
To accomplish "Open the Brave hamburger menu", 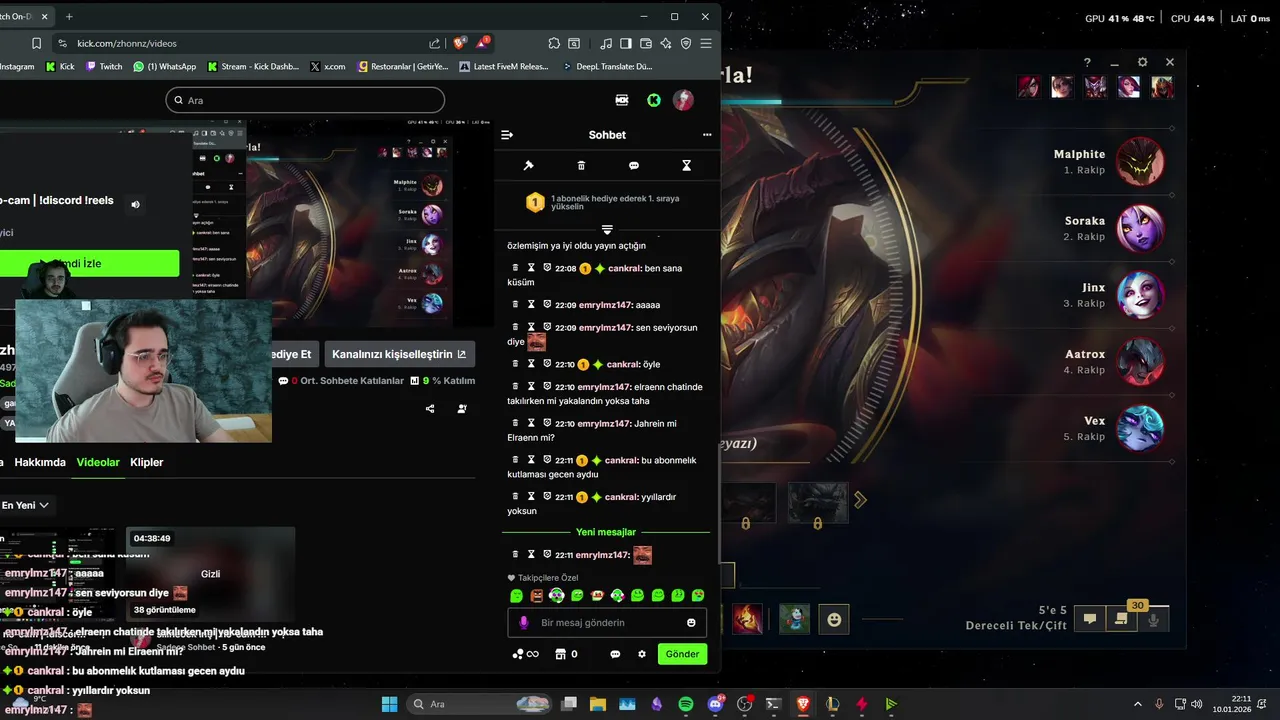I will (706, 43).
